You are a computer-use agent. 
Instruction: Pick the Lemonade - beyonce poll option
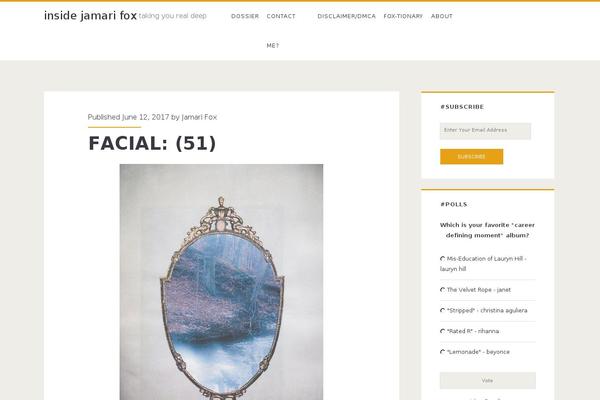(443, 352)
